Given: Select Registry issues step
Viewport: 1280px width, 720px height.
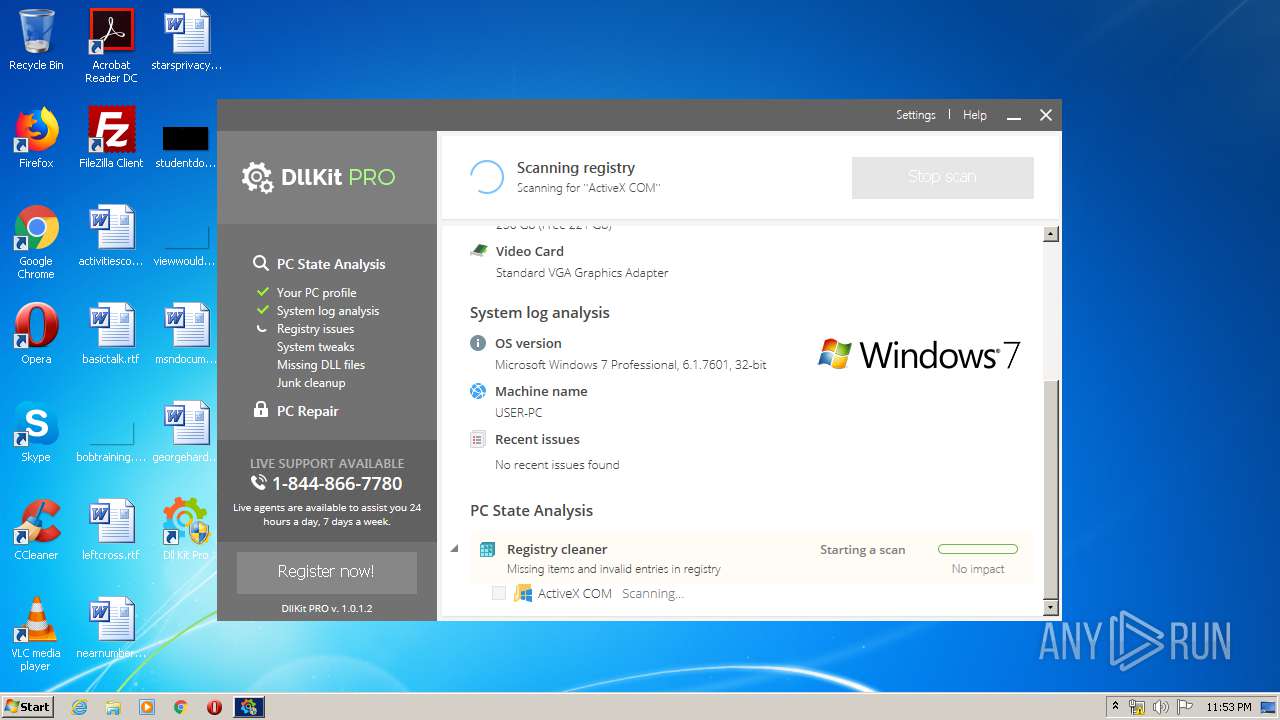Looking at the screenshot, I should [x=315, y=329].
